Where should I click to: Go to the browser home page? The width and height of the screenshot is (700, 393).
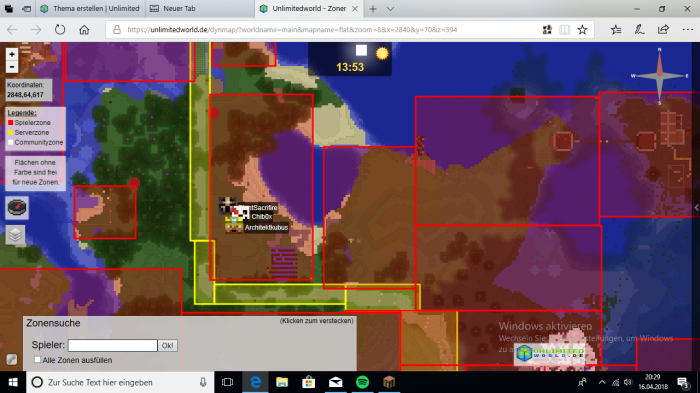click(84, 30)
